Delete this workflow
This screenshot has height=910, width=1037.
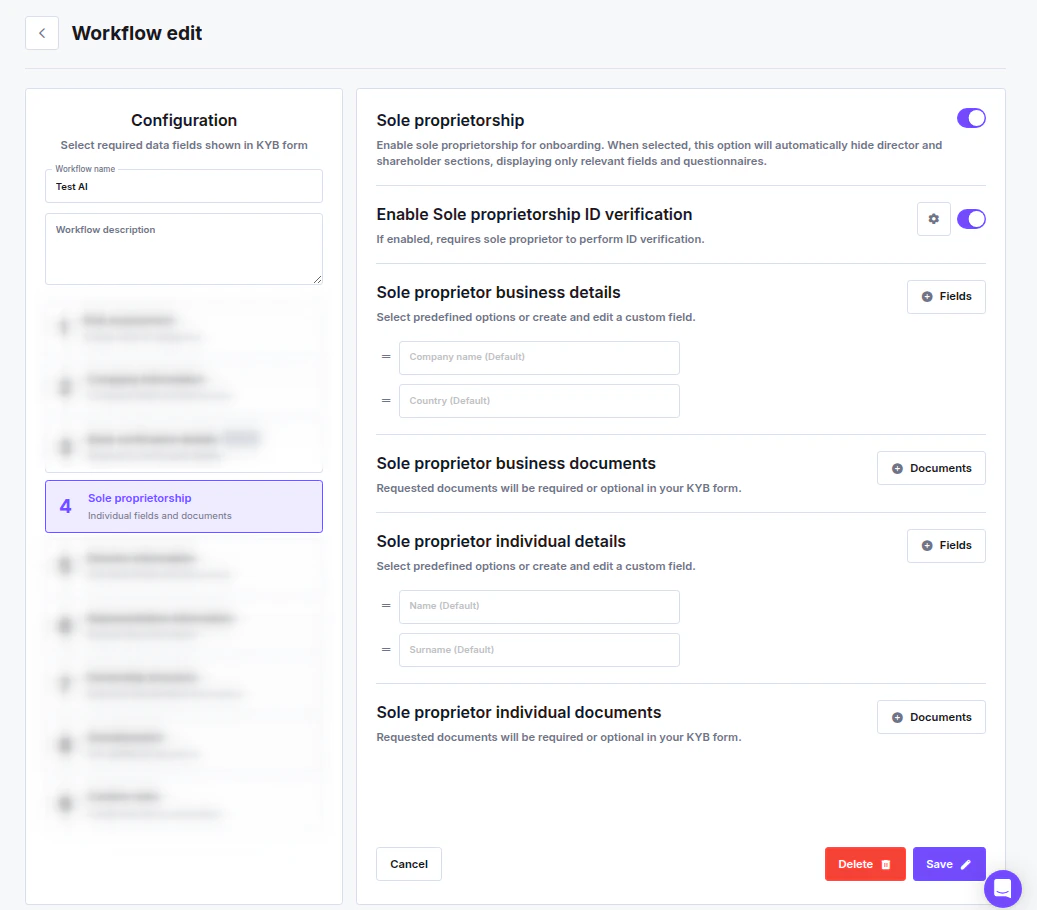coord(865,864)
